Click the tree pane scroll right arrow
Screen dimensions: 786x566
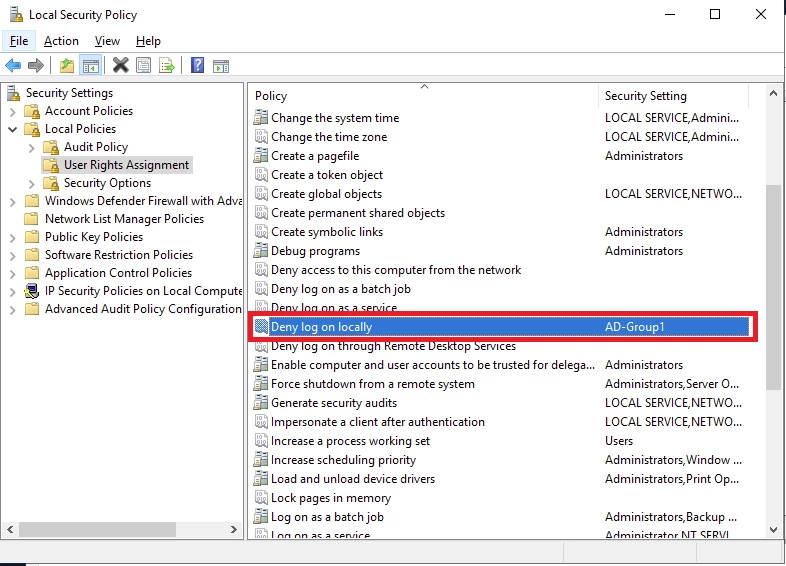(234, 529)
